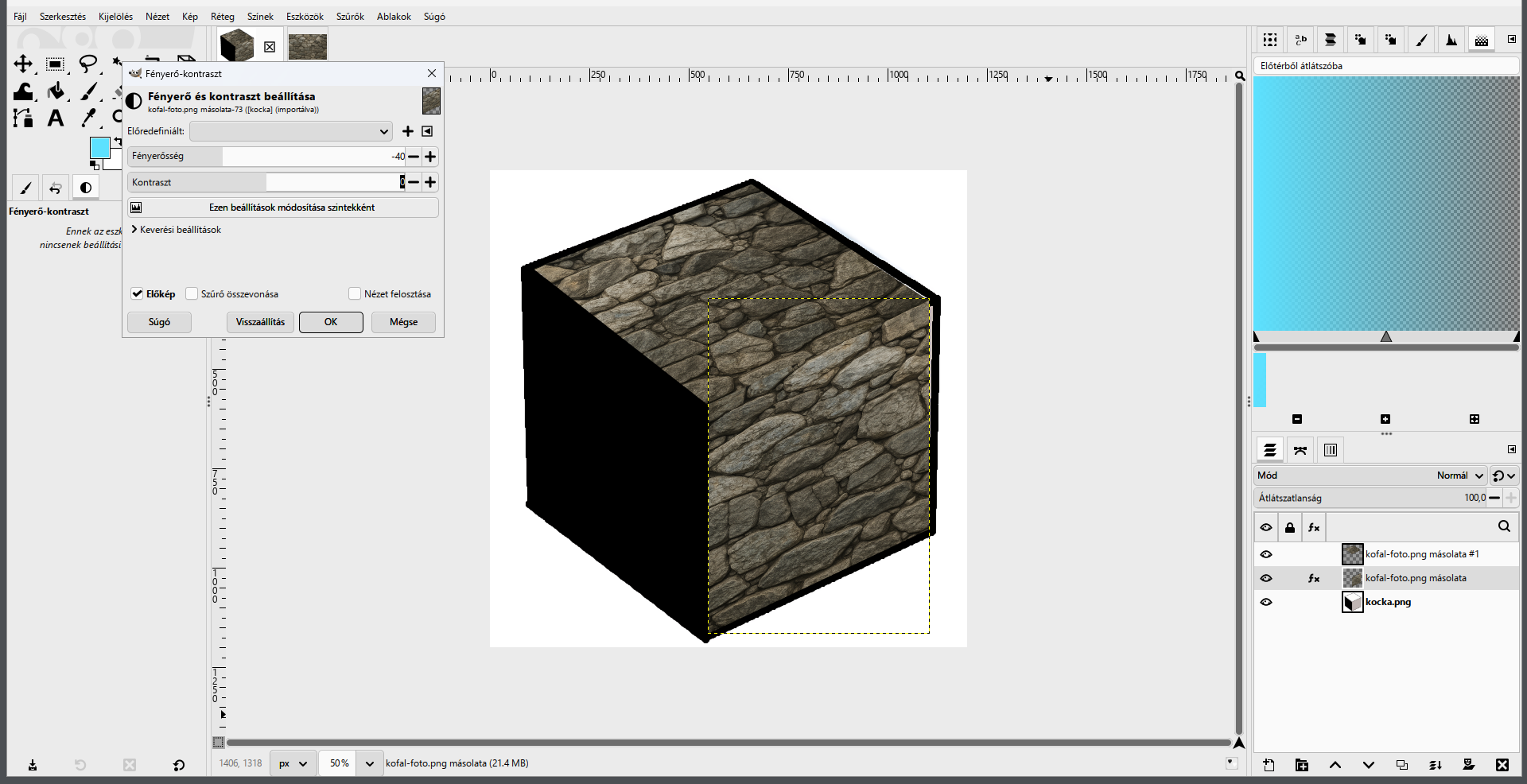Open the Réteg menu
The width and height of the screenshot is (1527, 784).
223,17
